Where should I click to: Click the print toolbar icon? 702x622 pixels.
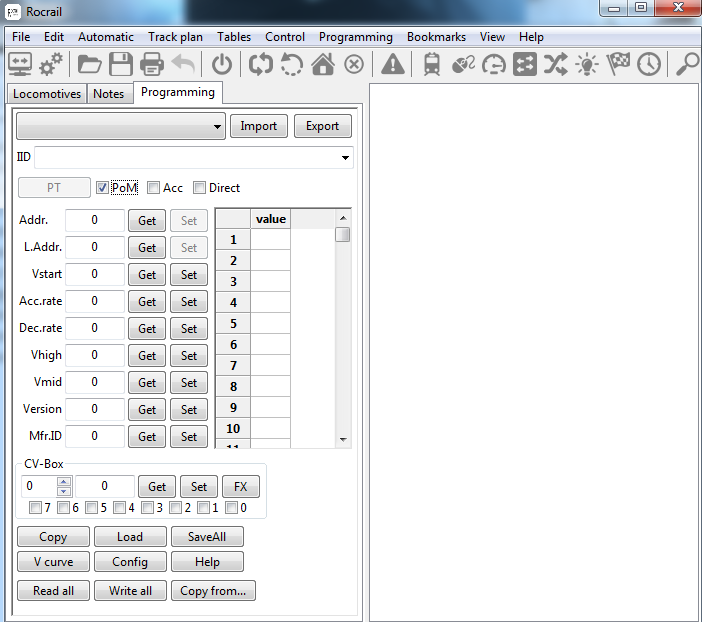click(x=152, y=64)
